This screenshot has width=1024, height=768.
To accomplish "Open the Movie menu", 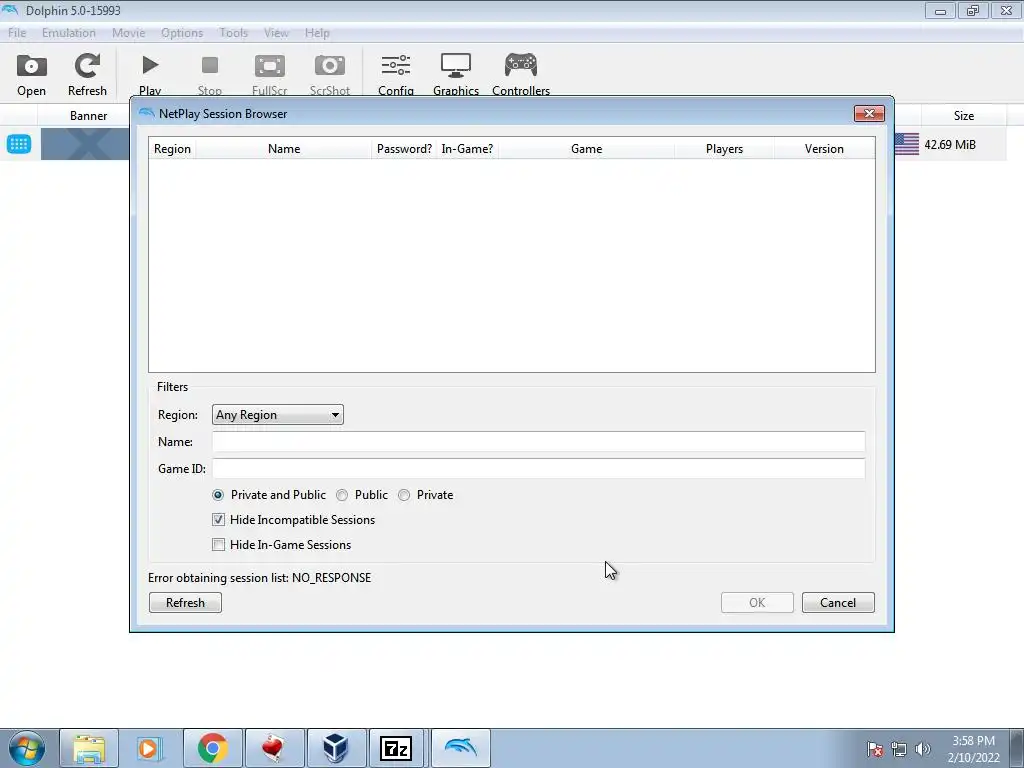I will (129, 33).
